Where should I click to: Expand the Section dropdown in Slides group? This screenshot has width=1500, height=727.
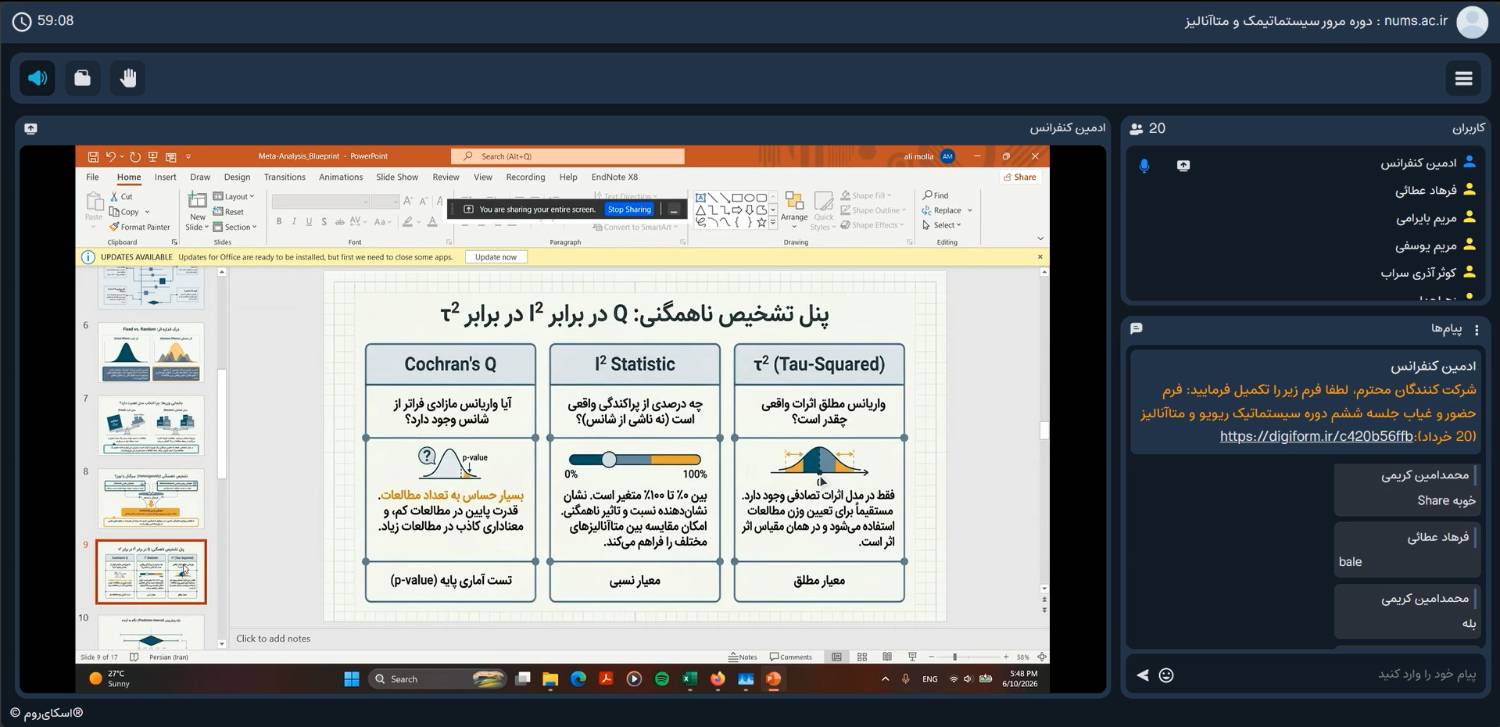[x=236, y=227]
